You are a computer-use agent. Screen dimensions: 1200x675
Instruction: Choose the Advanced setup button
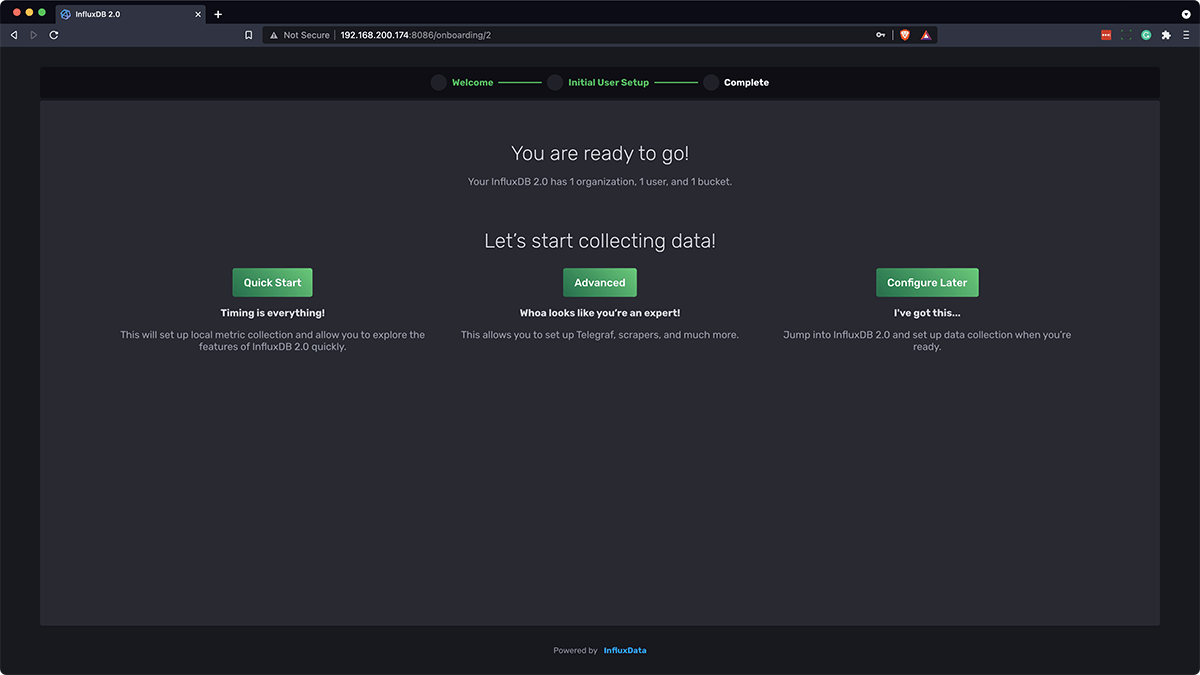click(x=600, y=282)
